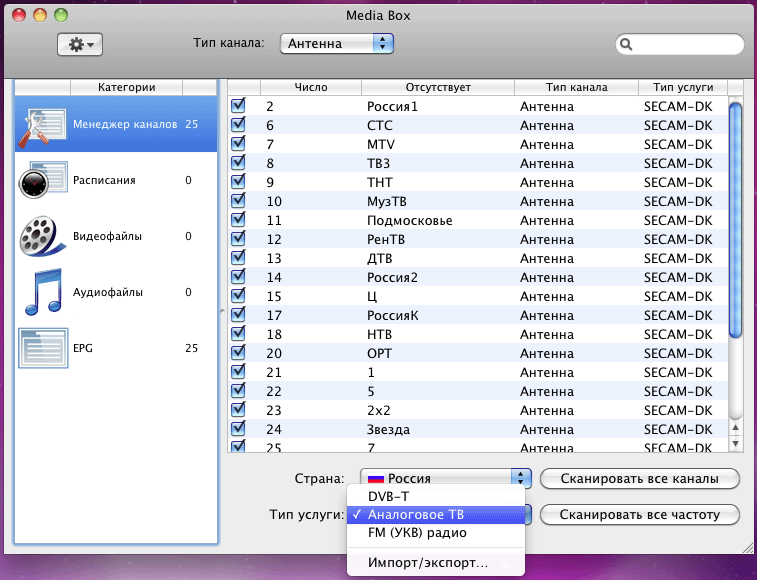Click the gear settings button
Viewport: 757px width, 580px height.
(79, 44)
